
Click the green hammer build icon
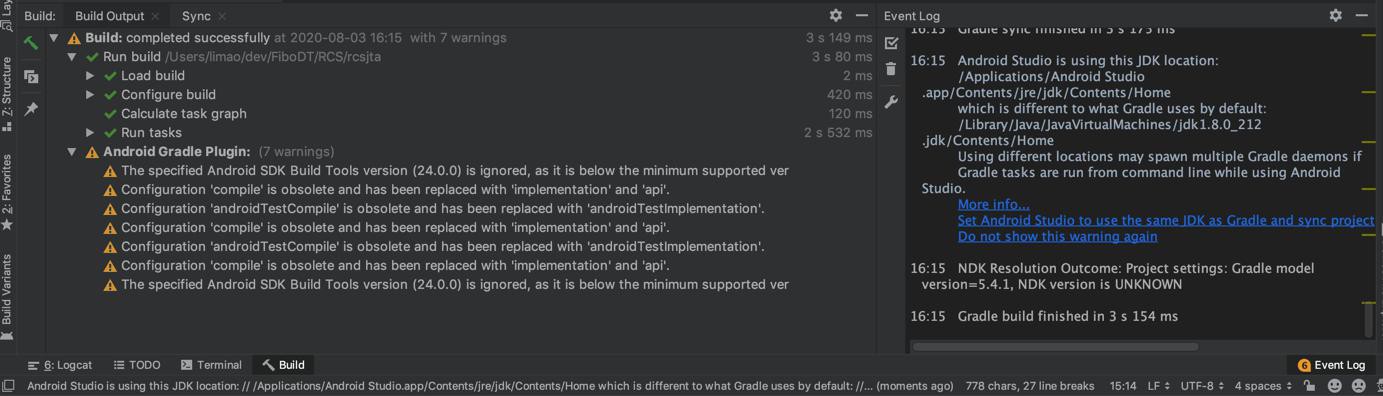tap(31, 43)
